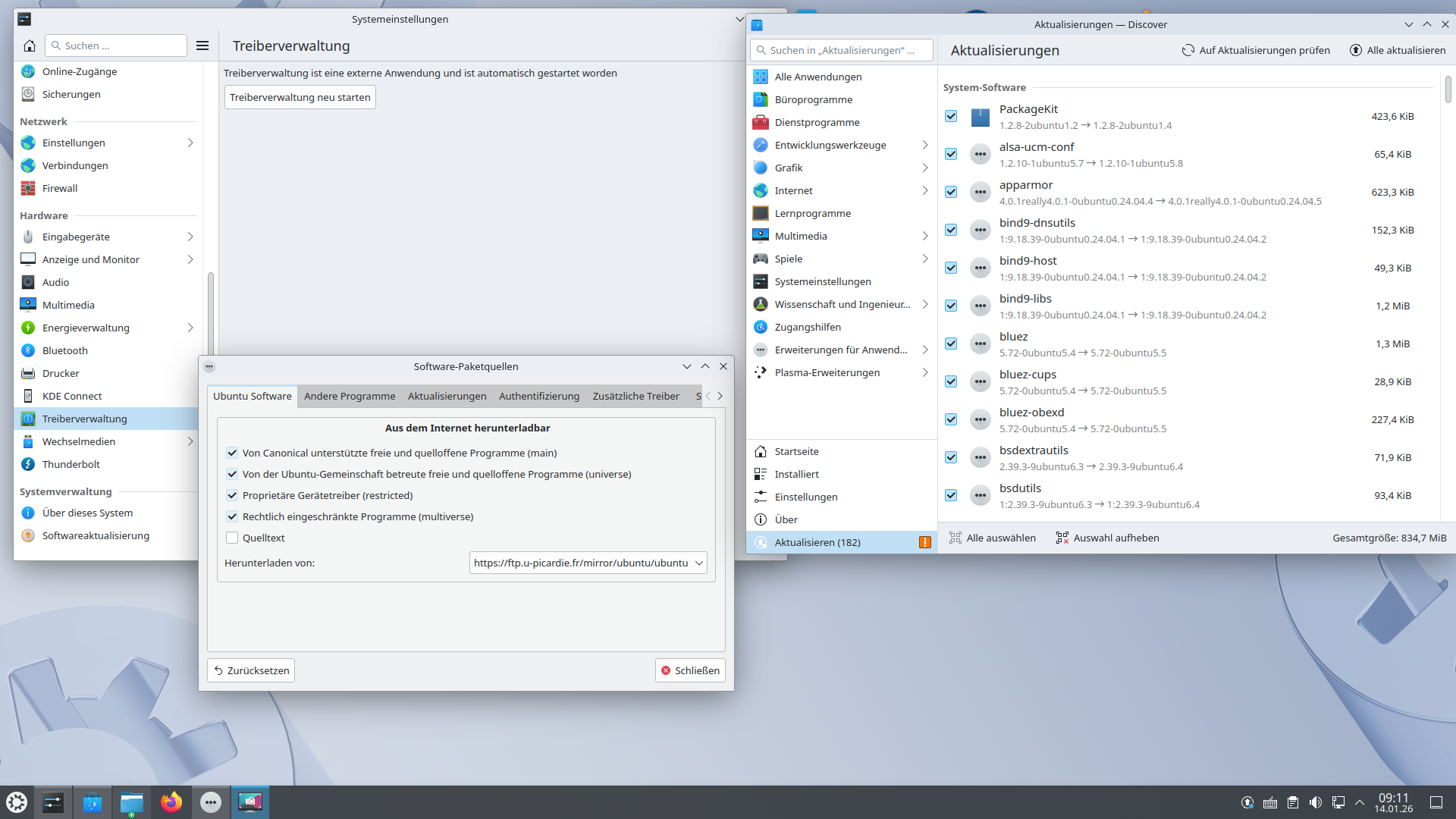Open the Startseite section in Discover
The width and height of the screenshot is (1456, 819).
click(x=796, y=450)
